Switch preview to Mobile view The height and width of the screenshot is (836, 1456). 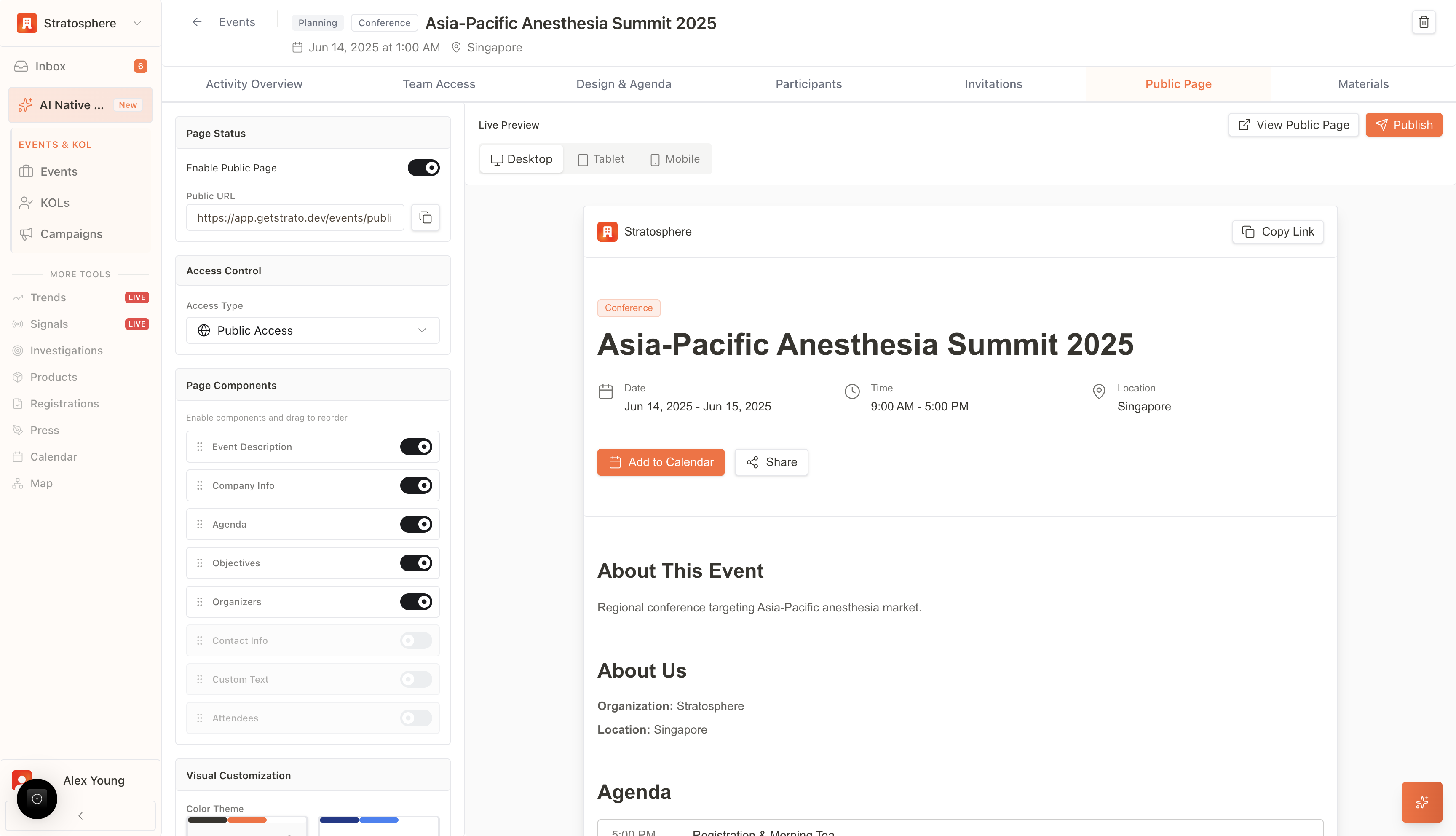(674, 159)
